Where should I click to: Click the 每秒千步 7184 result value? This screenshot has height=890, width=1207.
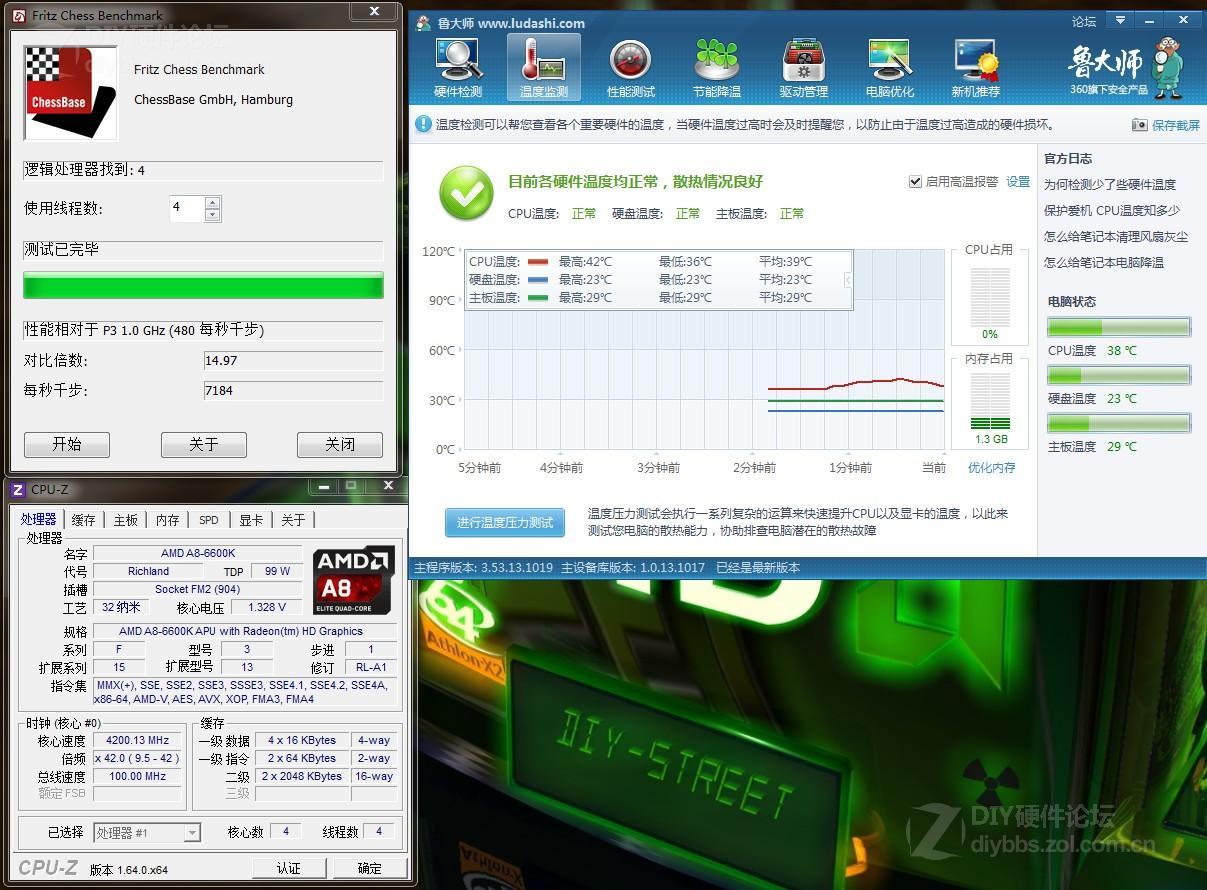(293, 390)
